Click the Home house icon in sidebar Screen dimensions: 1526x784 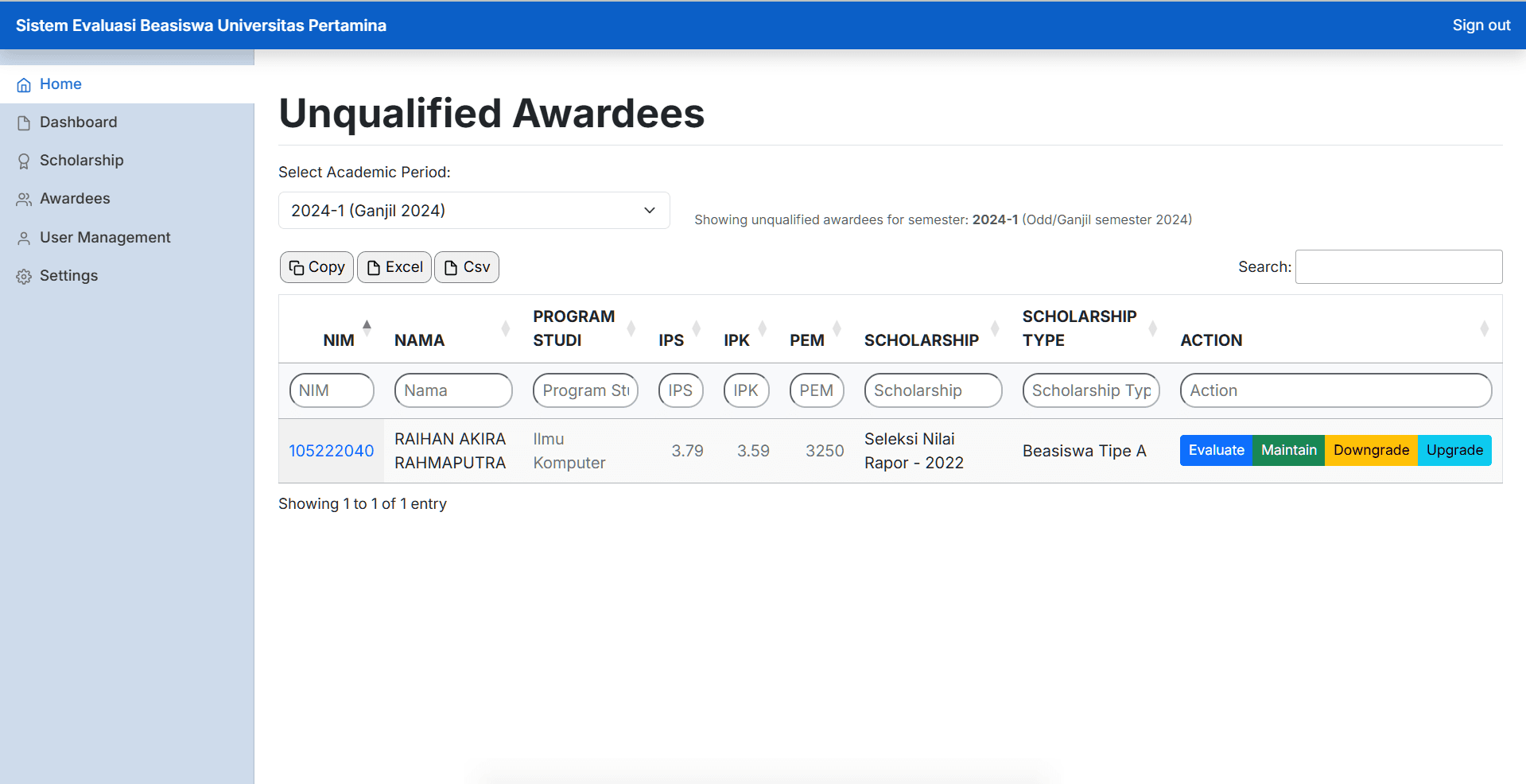(x=24, y=85)
